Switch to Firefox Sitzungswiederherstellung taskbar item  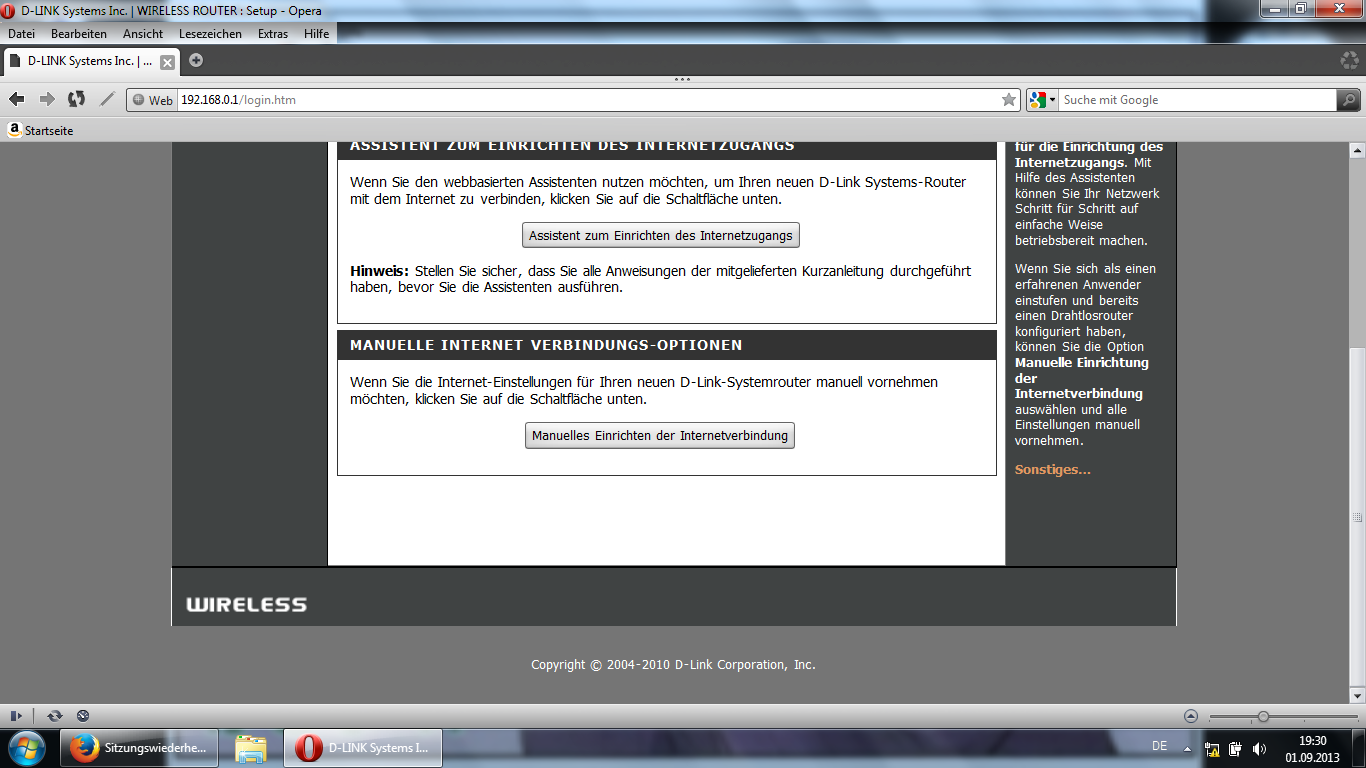pos(139,748)
